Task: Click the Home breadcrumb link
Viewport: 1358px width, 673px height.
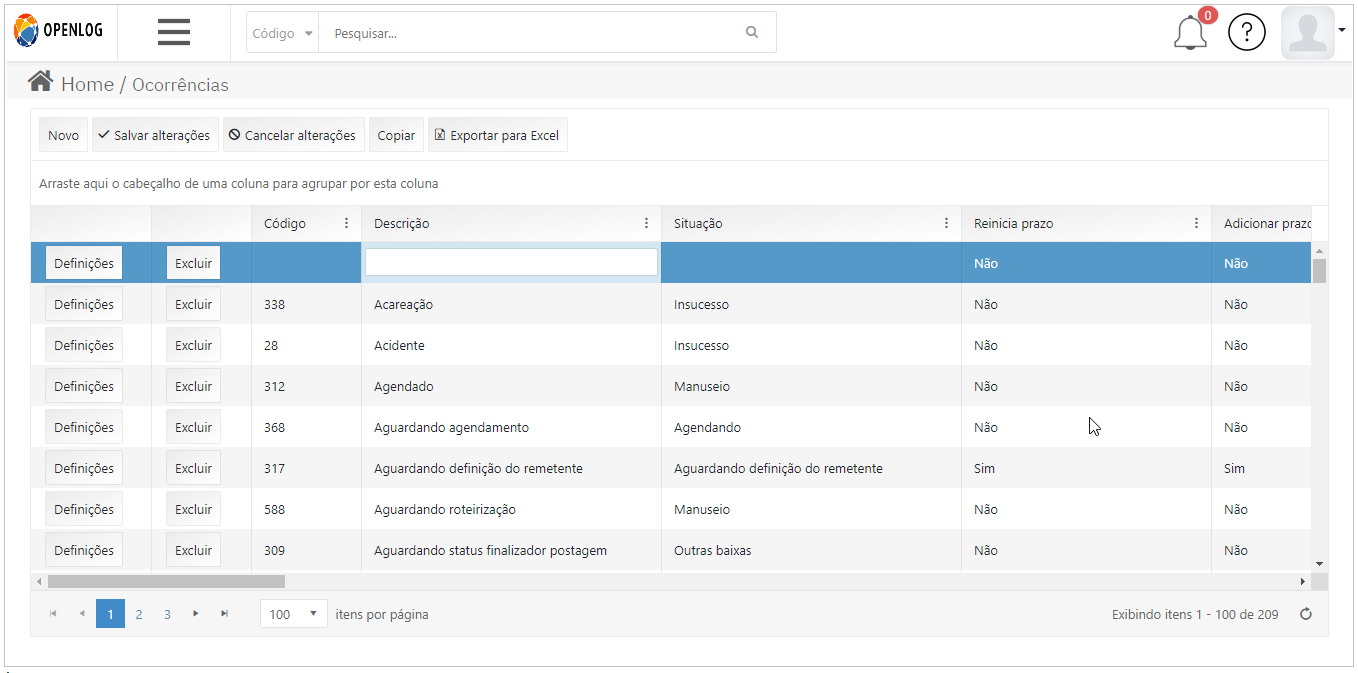Action: pos(87,84)
